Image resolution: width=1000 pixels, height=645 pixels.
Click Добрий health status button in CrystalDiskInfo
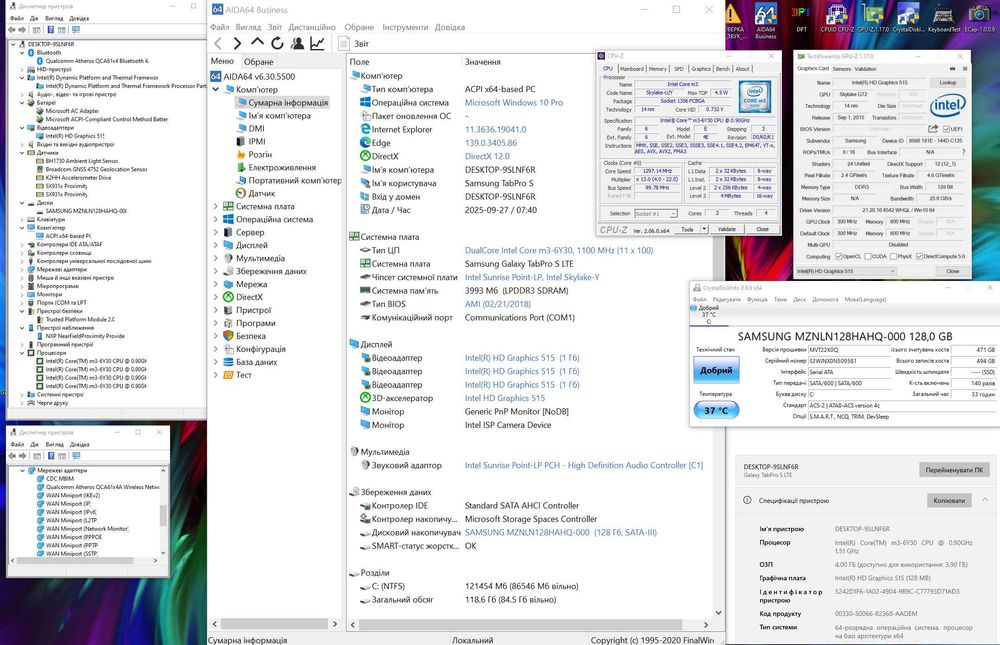coord(716,370)
